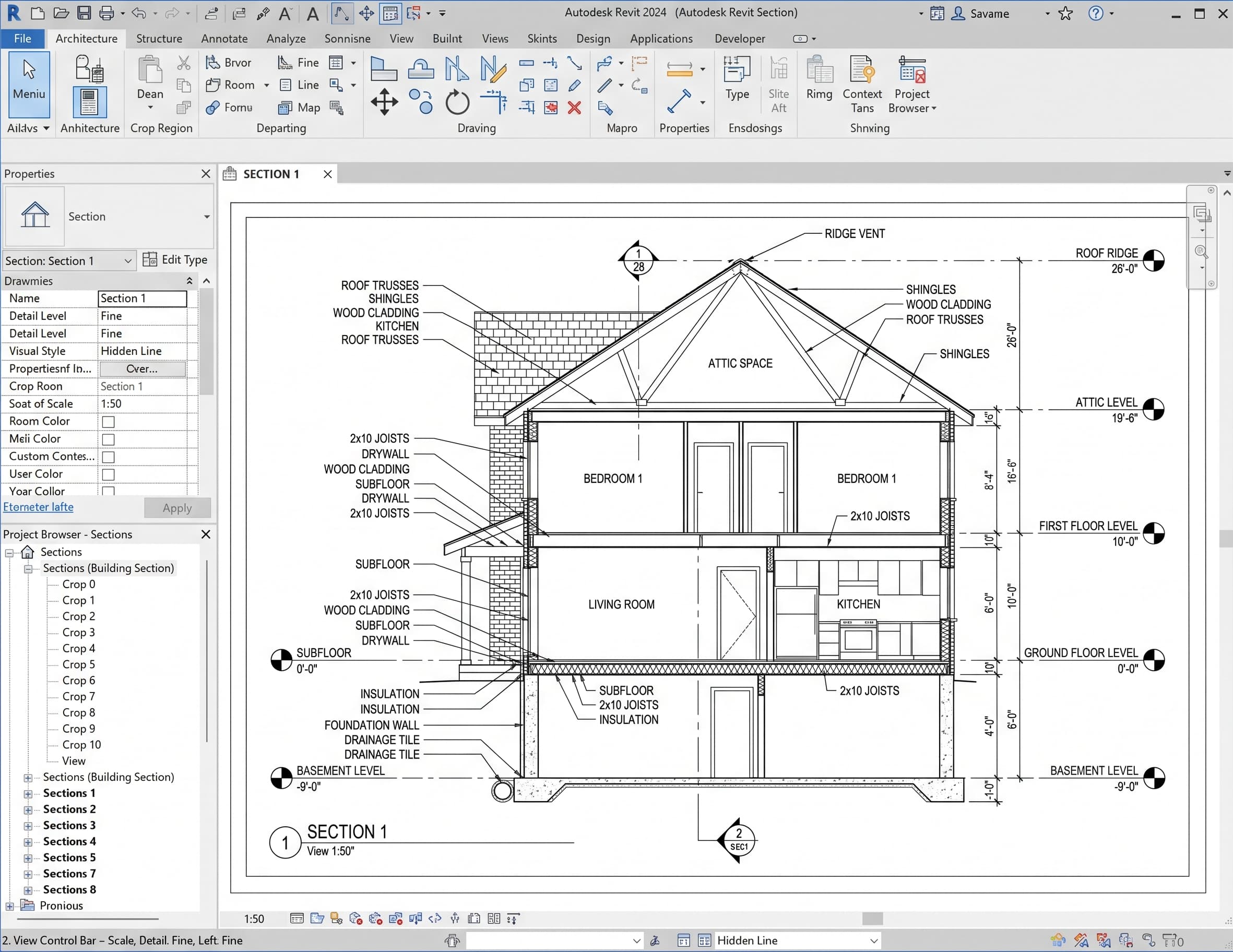Screen dimensions: 1233x952
Task: Click the Bvror tool icon
Action: point(229,62)
